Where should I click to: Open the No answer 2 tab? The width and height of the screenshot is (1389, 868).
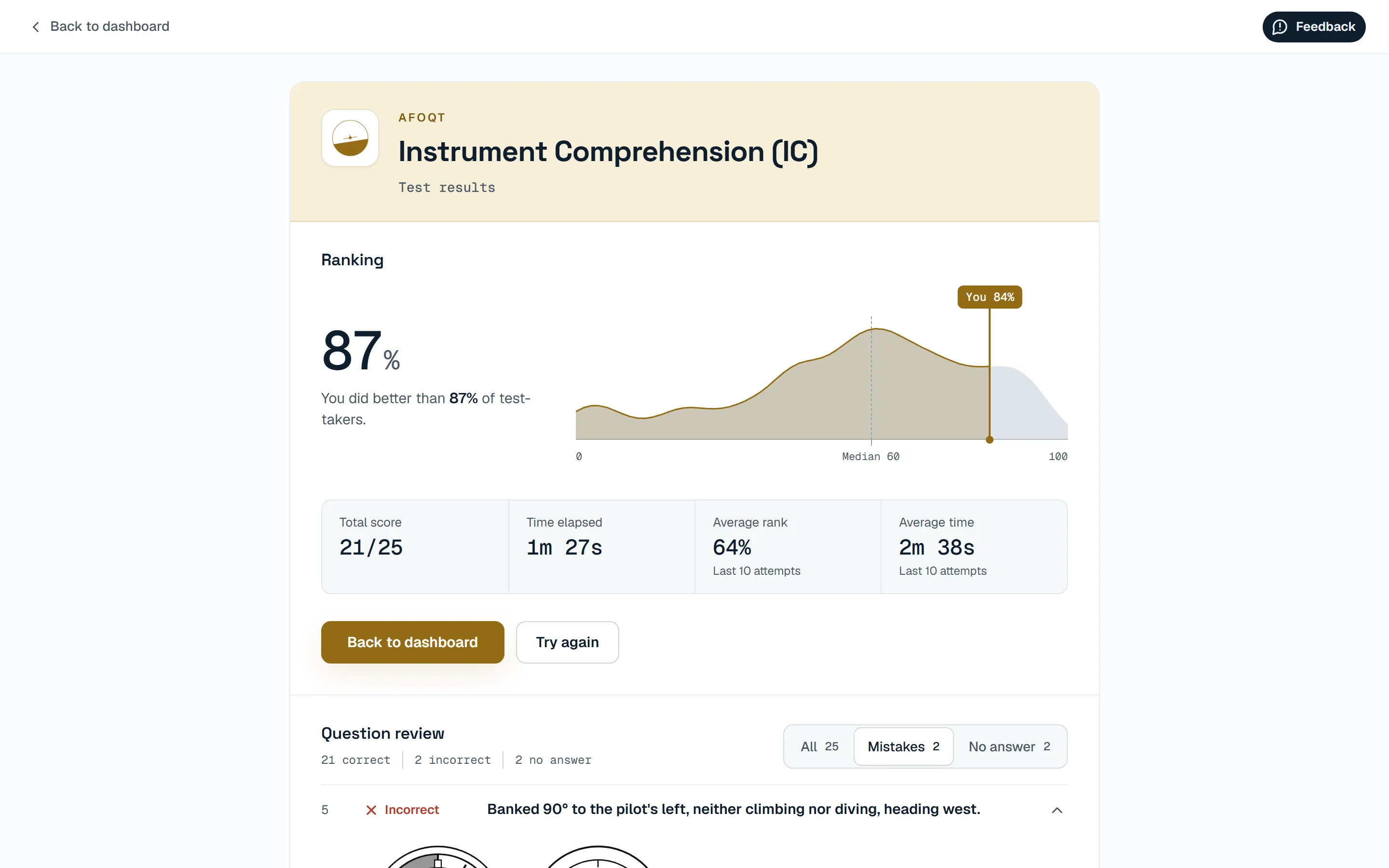pos(1009,746)
